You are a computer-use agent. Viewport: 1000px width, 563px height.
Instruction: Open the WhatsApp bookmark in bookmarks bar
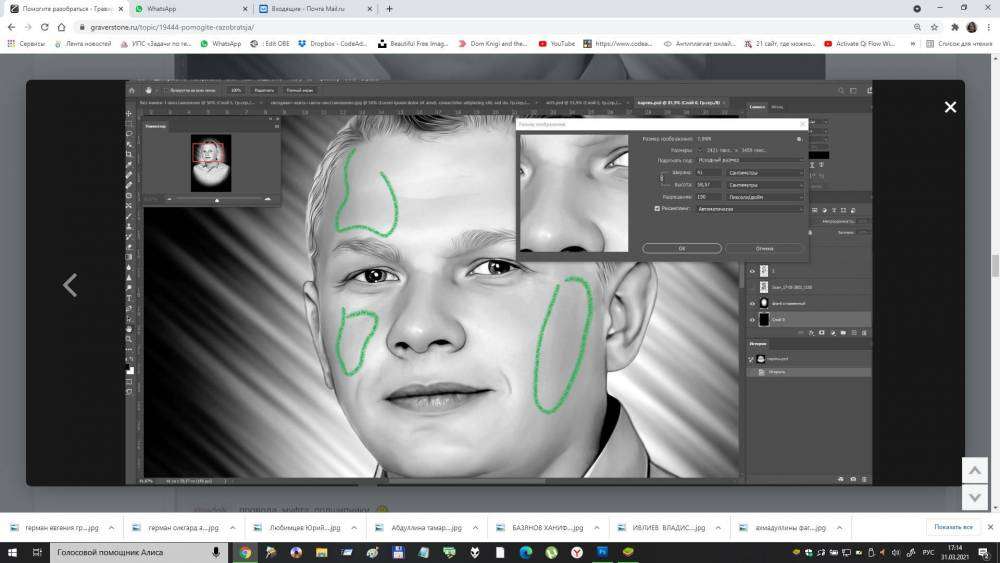[221, 43]
